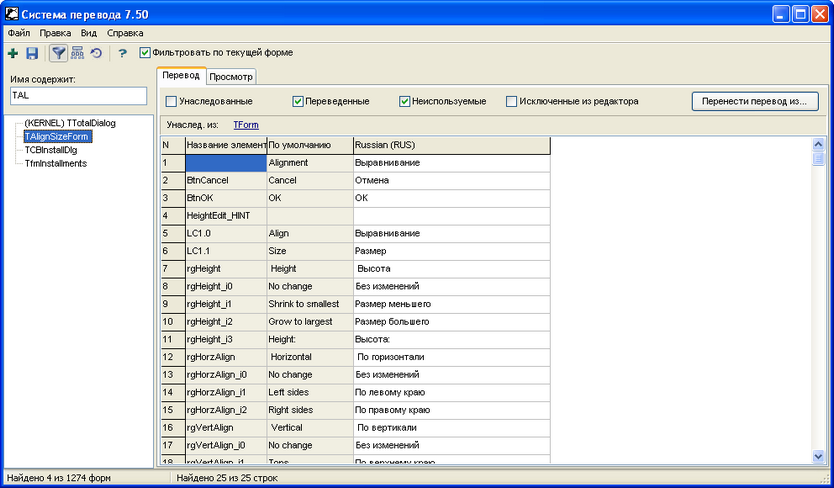
Task: Select the HeightEdit_HINT element cell
Action: (226, 216)
